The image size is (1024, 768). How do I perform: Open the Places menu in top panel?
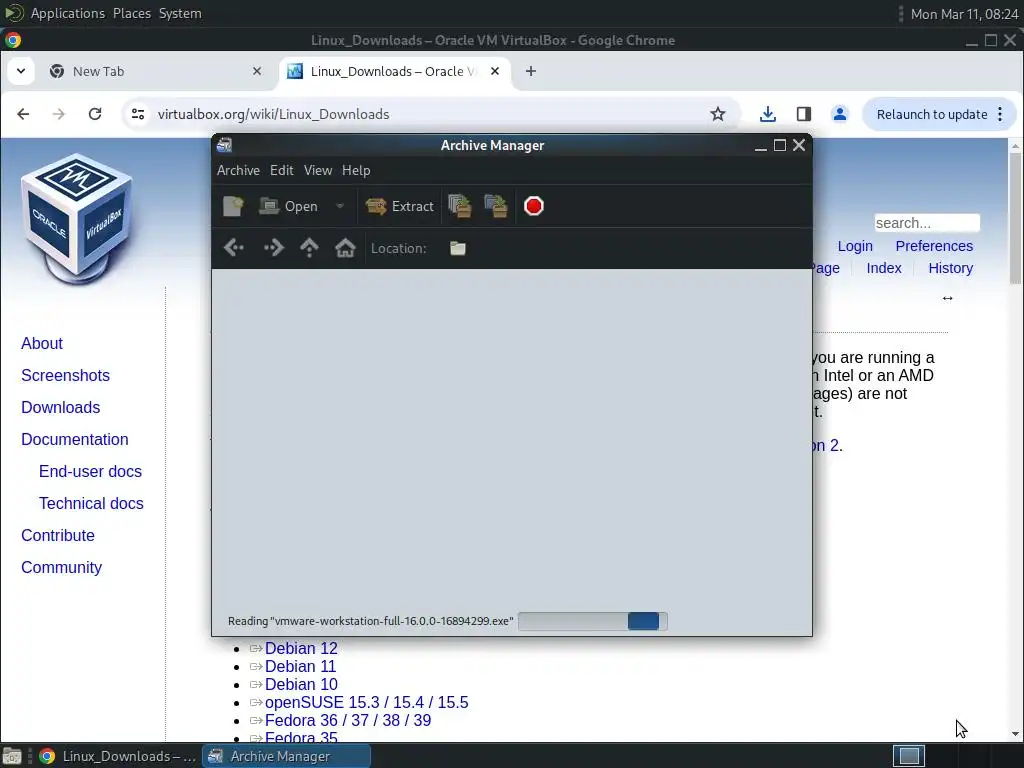[x=132, y=13]
